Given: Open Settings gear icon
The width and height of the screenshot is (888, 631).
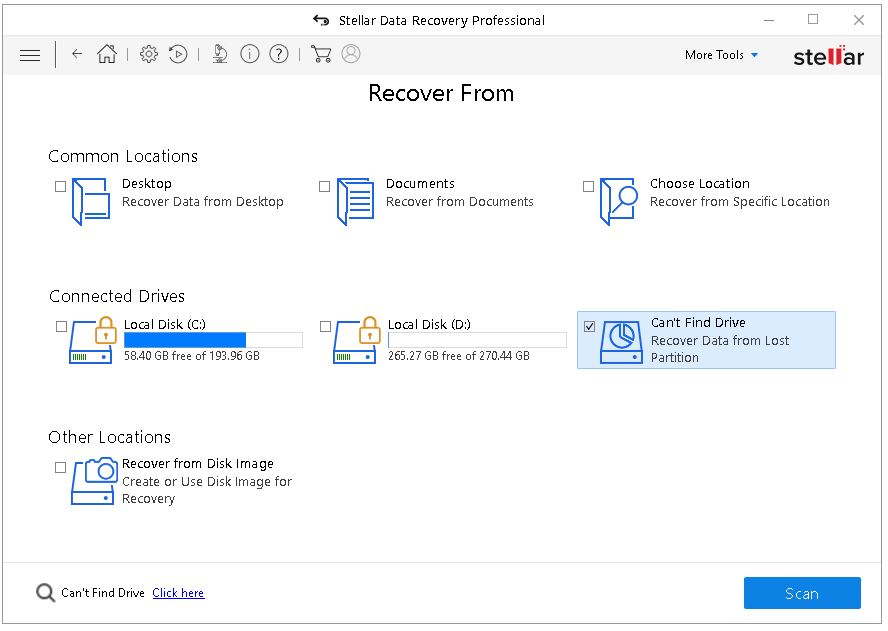Looking at the screenshot, I should click(149, 54).
